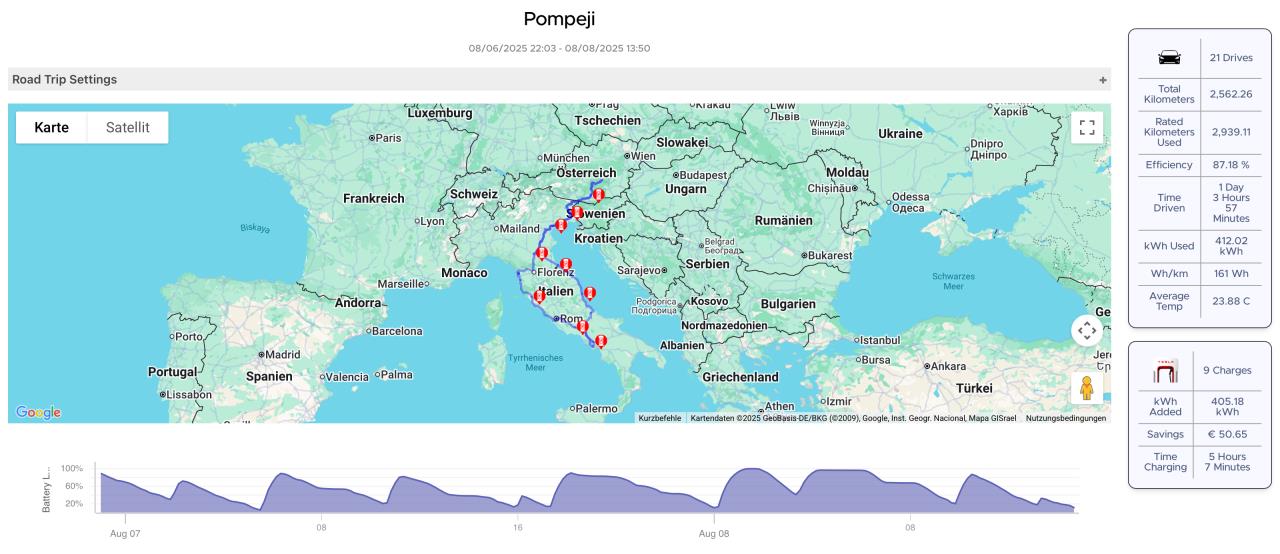Screen dimensions: 1280x554
Task: Click the Road Trip Settings header
Action: (x=65, y=80)
